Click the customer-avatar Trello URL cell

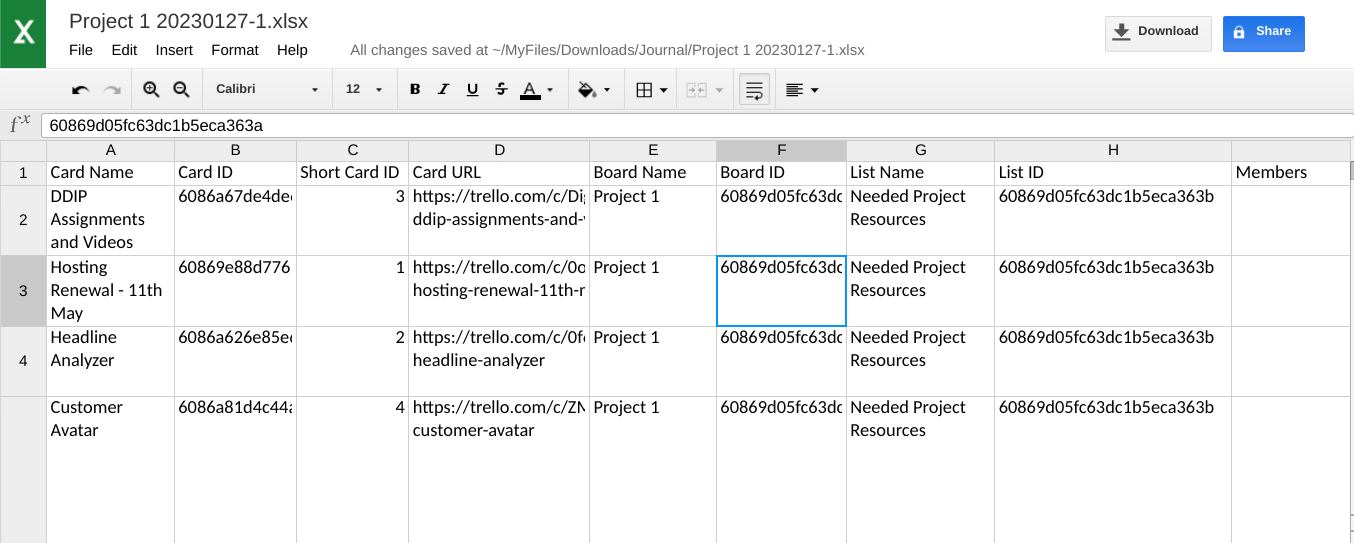click(498, 469)
